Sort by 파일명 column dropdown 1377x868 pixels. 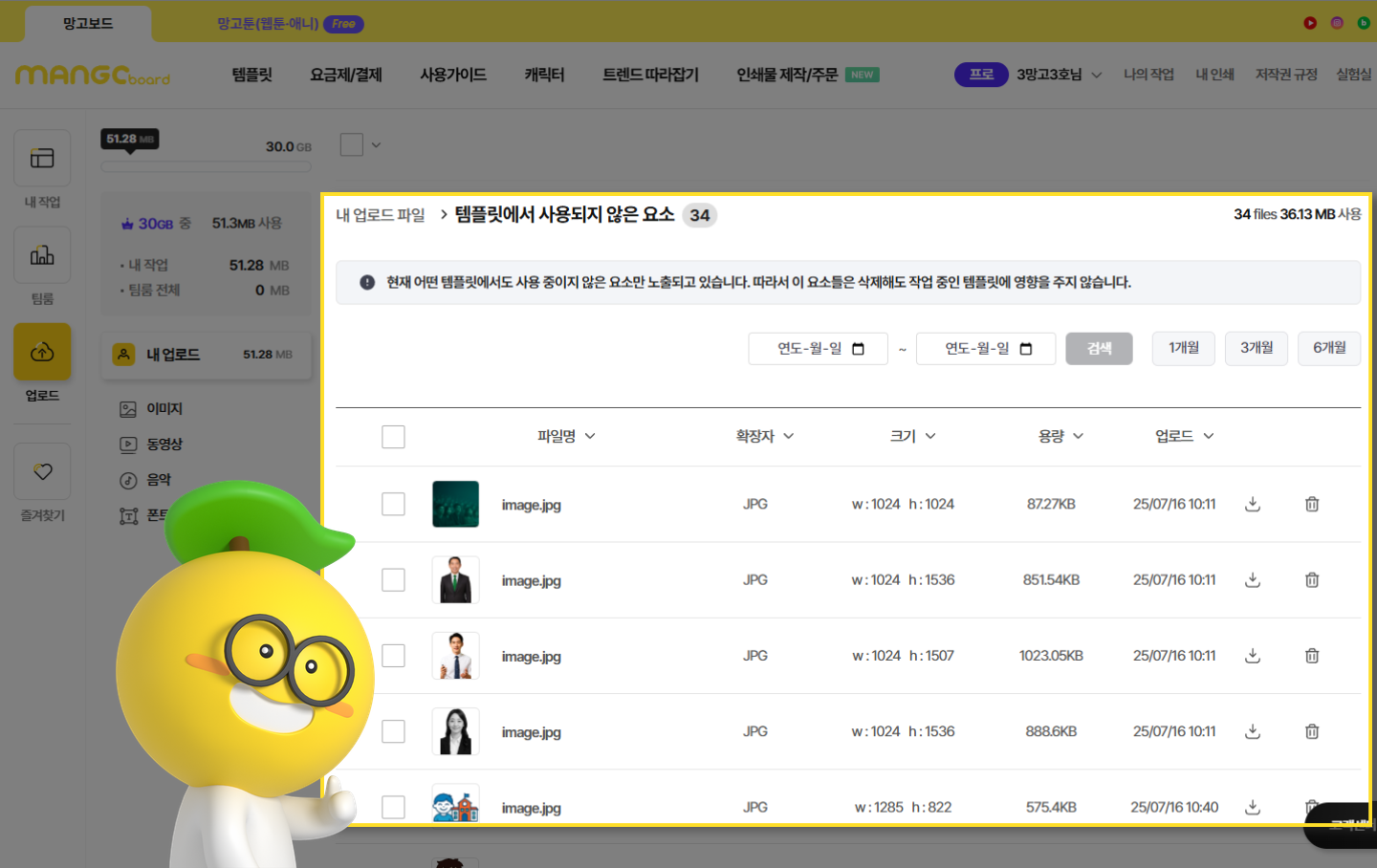pyautogui.click(x=566, y=436)
